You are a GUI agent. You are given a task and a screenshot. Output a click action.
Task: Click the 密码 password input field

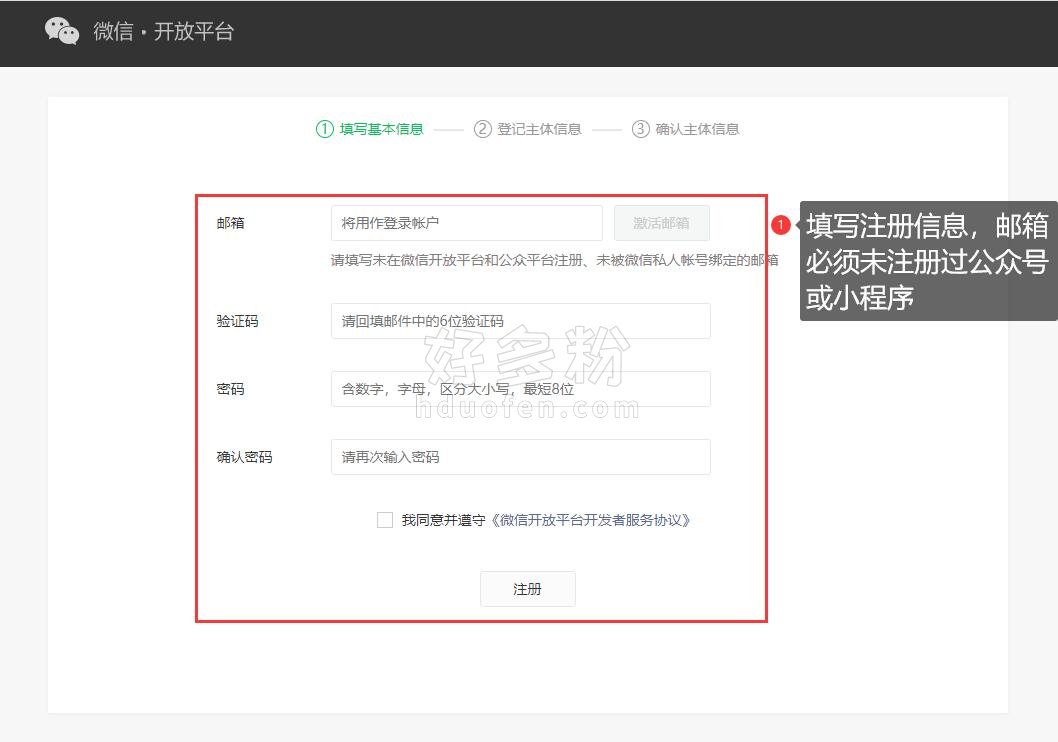(x=520, y=389)
